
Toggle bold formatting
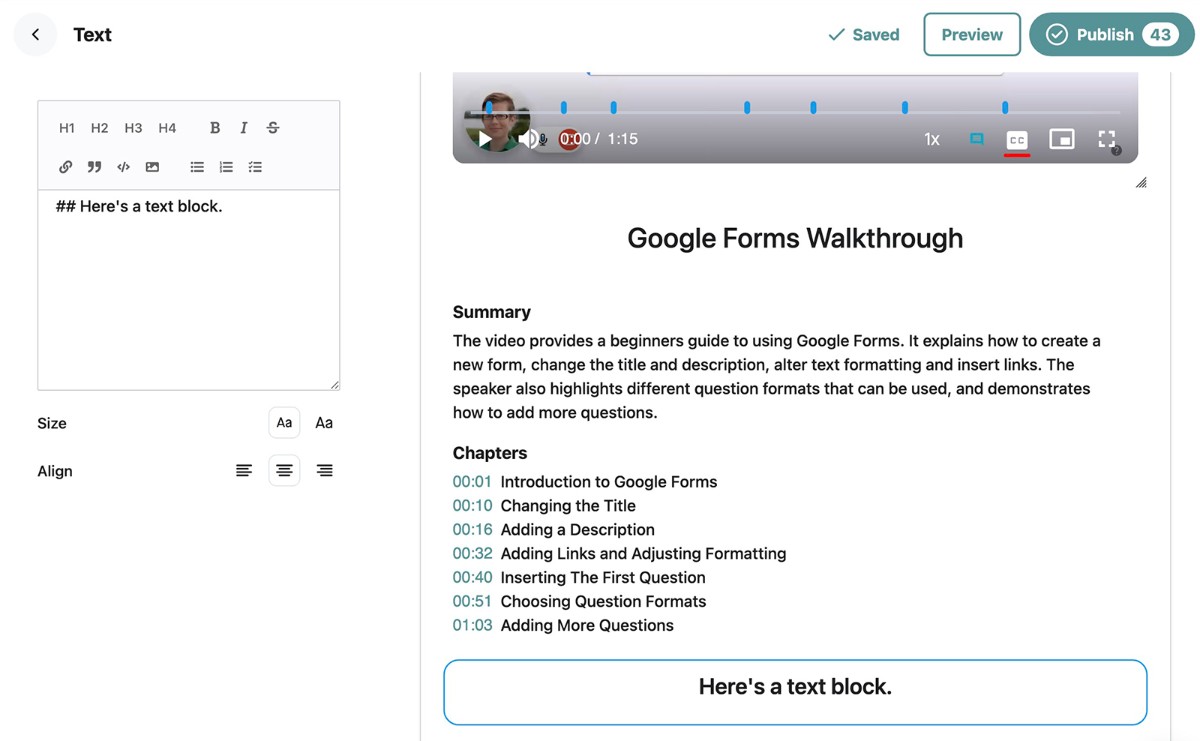pos(214,128)
